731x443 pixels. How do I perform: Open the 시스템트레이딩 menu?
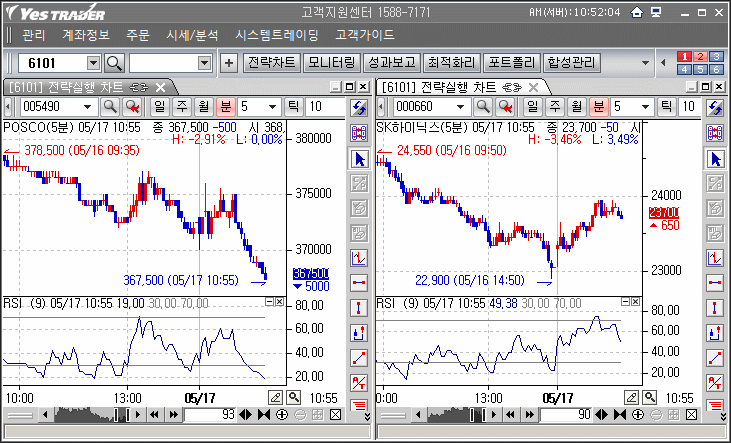276,35
